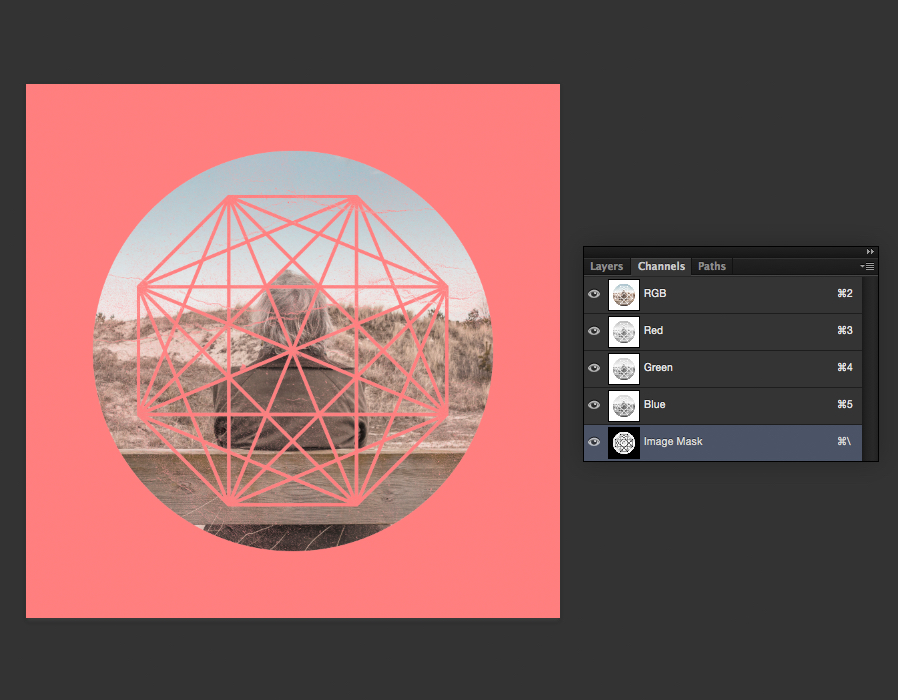Click the ⌘2 shortcut label
Viewport: 898px width, 700px height.
coord(845,293)
